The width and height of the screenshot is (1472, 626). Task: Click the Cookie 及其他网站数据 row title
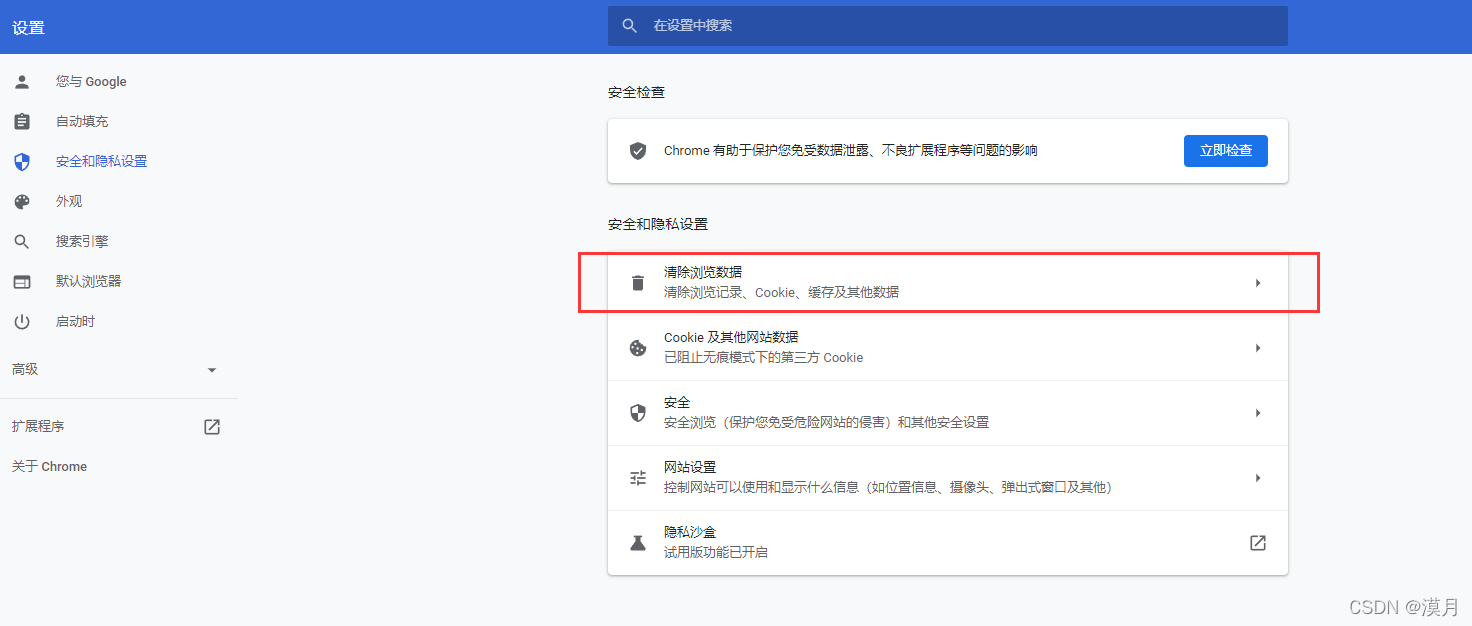(731, 338)
